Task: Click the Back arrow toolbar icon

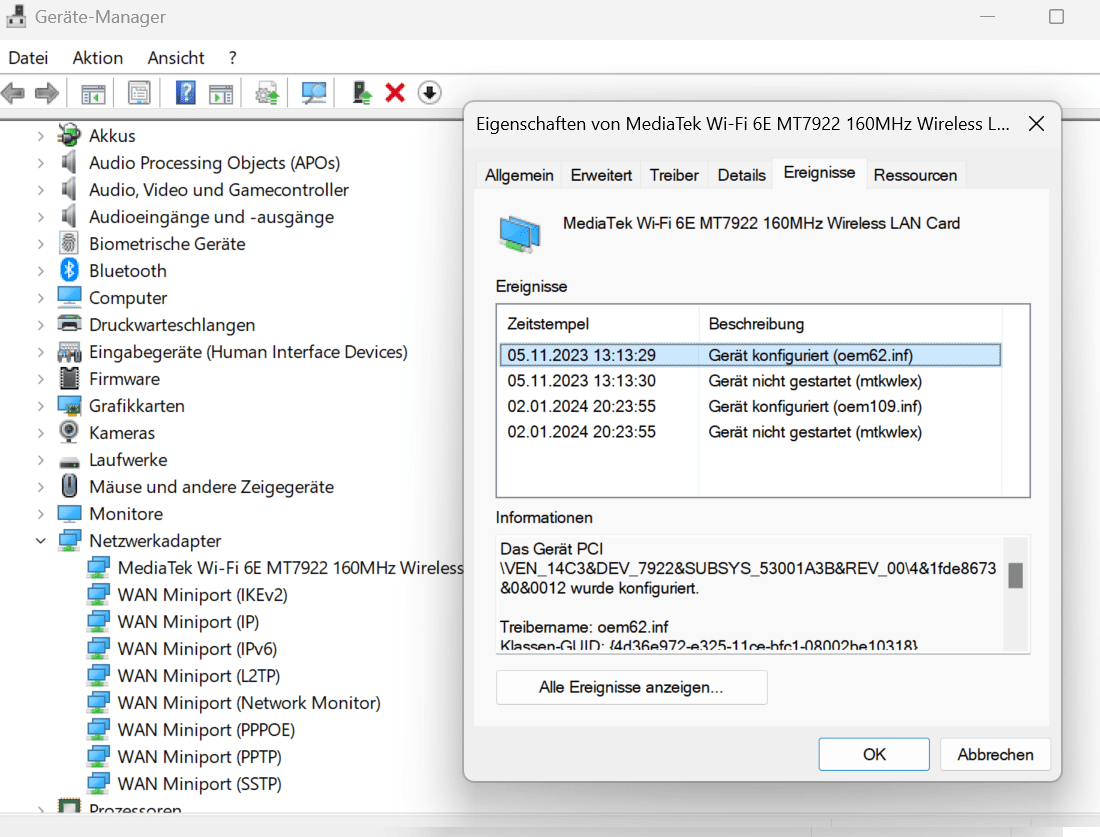Action: click(13, 93)
